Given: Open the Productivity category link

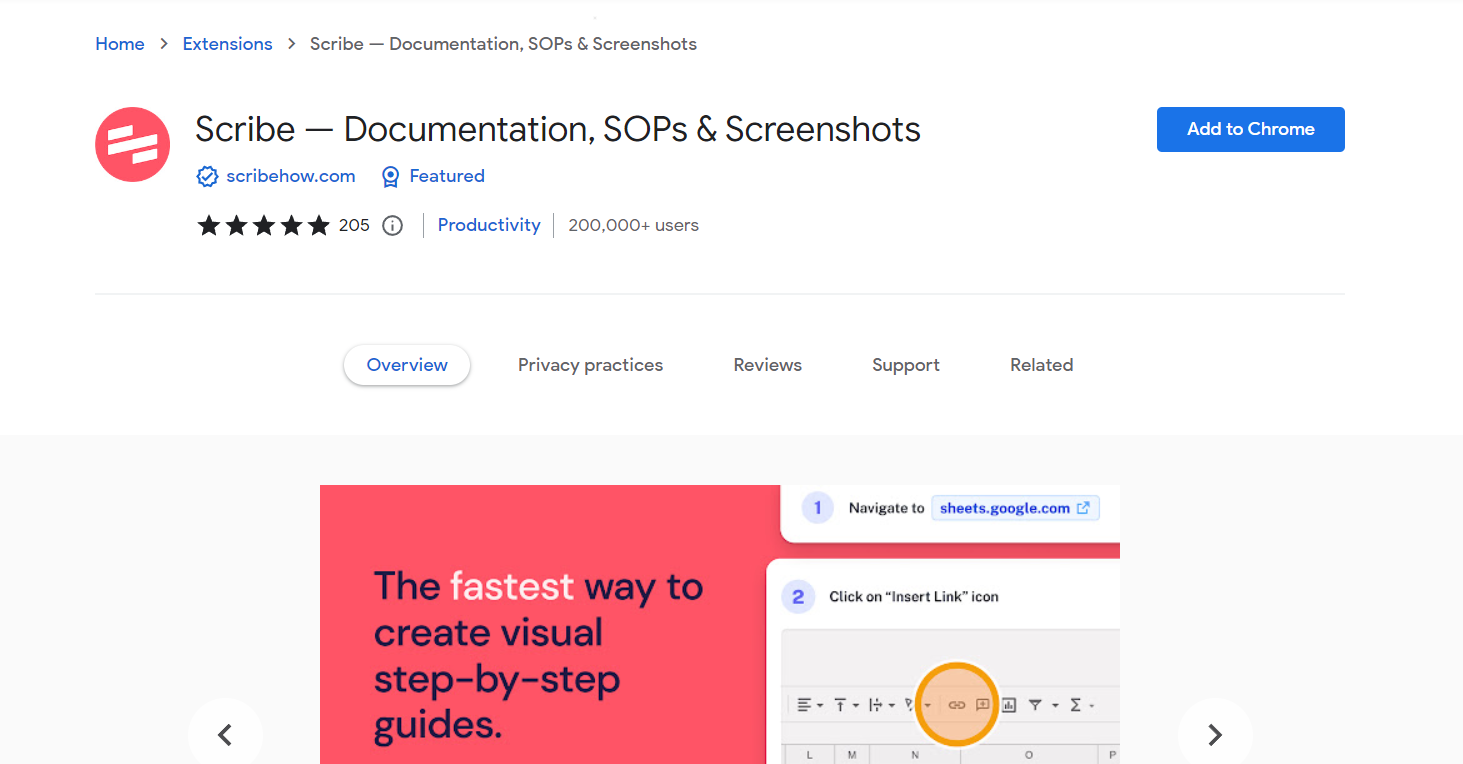Looking at the screenshot, I should (x=489, y=225).
